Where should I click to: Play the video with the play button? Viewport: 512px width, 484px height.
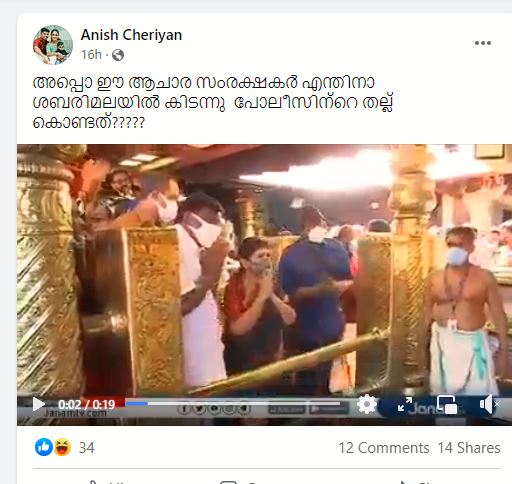[38, 404]
